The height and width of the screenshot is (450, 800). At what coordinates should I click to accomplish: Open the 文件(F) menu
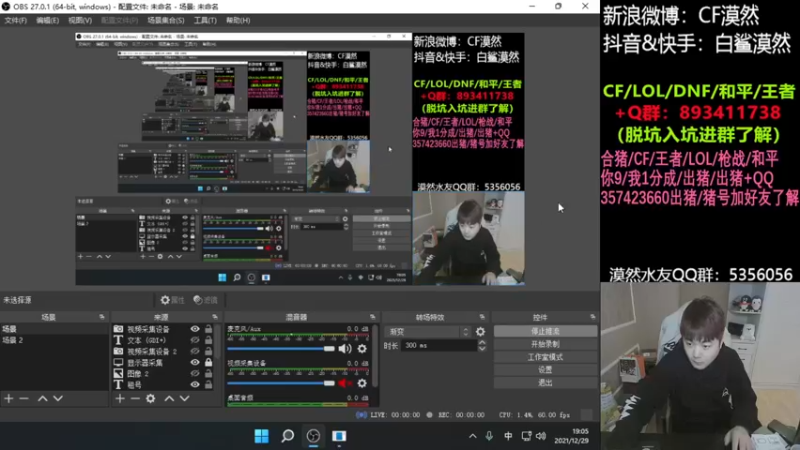click(x=15, y=20)
